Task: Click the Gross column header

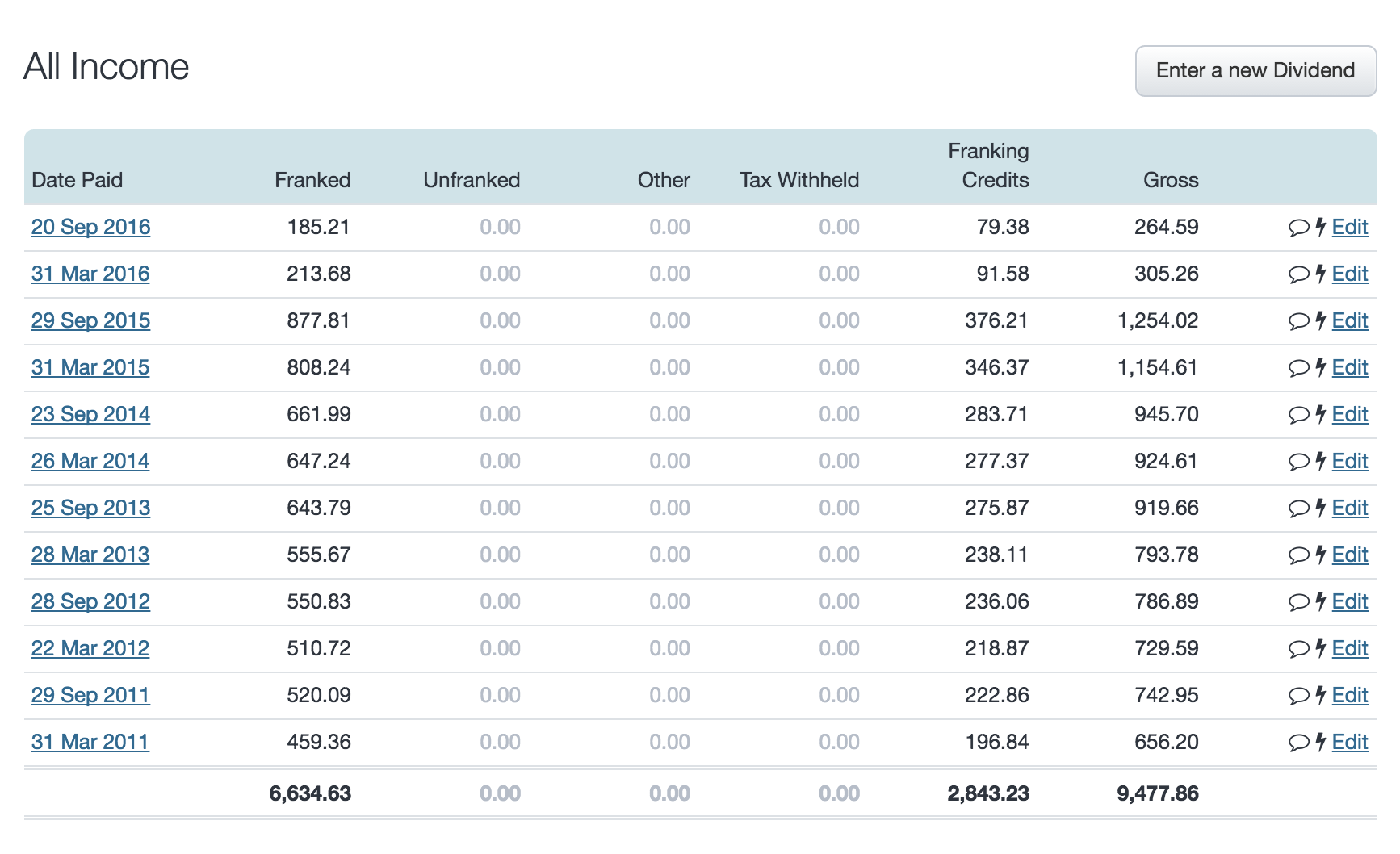Action: (x=1171, y=180)
